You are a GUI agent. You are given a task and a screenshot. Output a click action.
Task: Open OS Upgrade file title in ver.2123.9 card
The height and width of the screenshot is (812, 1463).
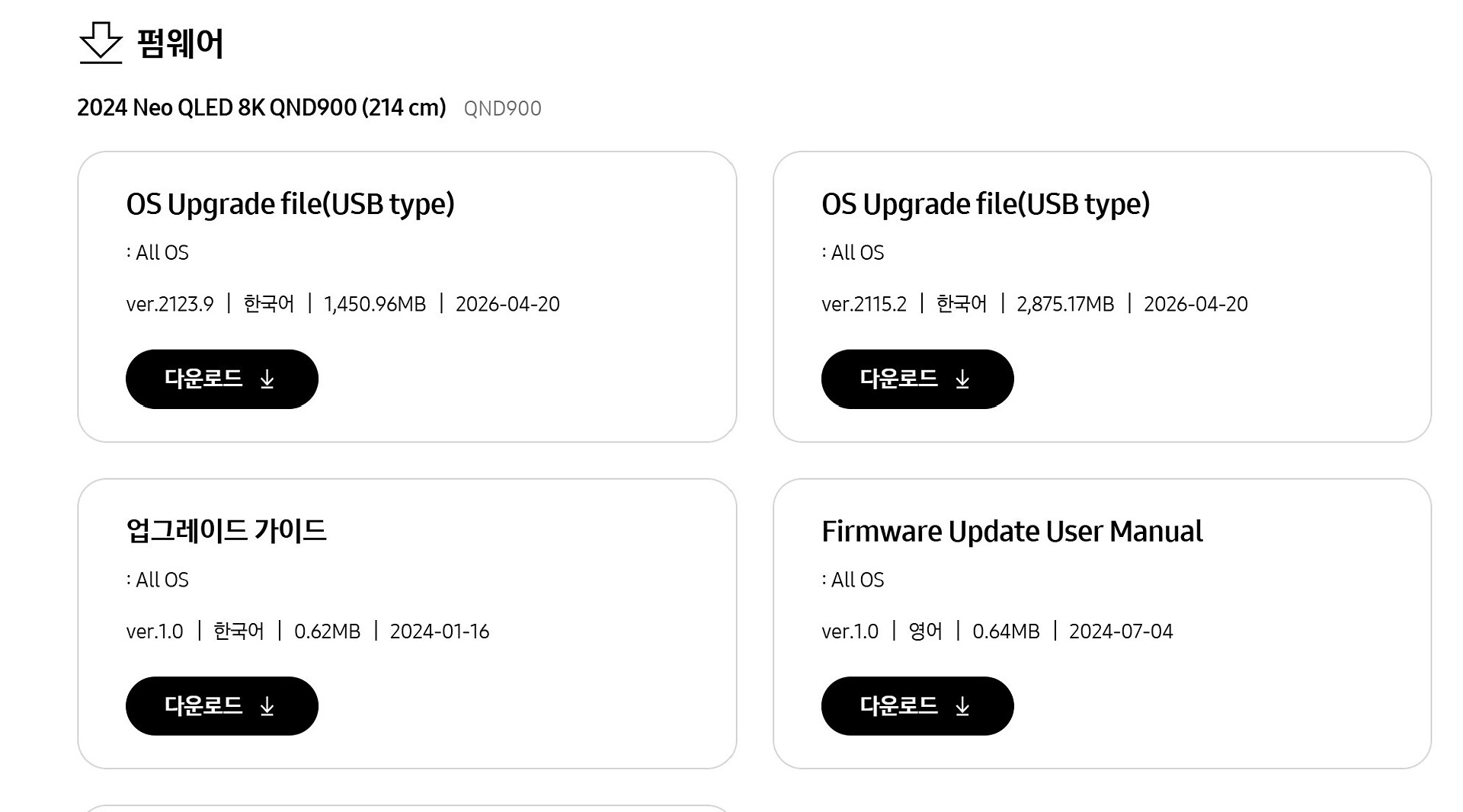pyautogui.click(x=290, y=204)
